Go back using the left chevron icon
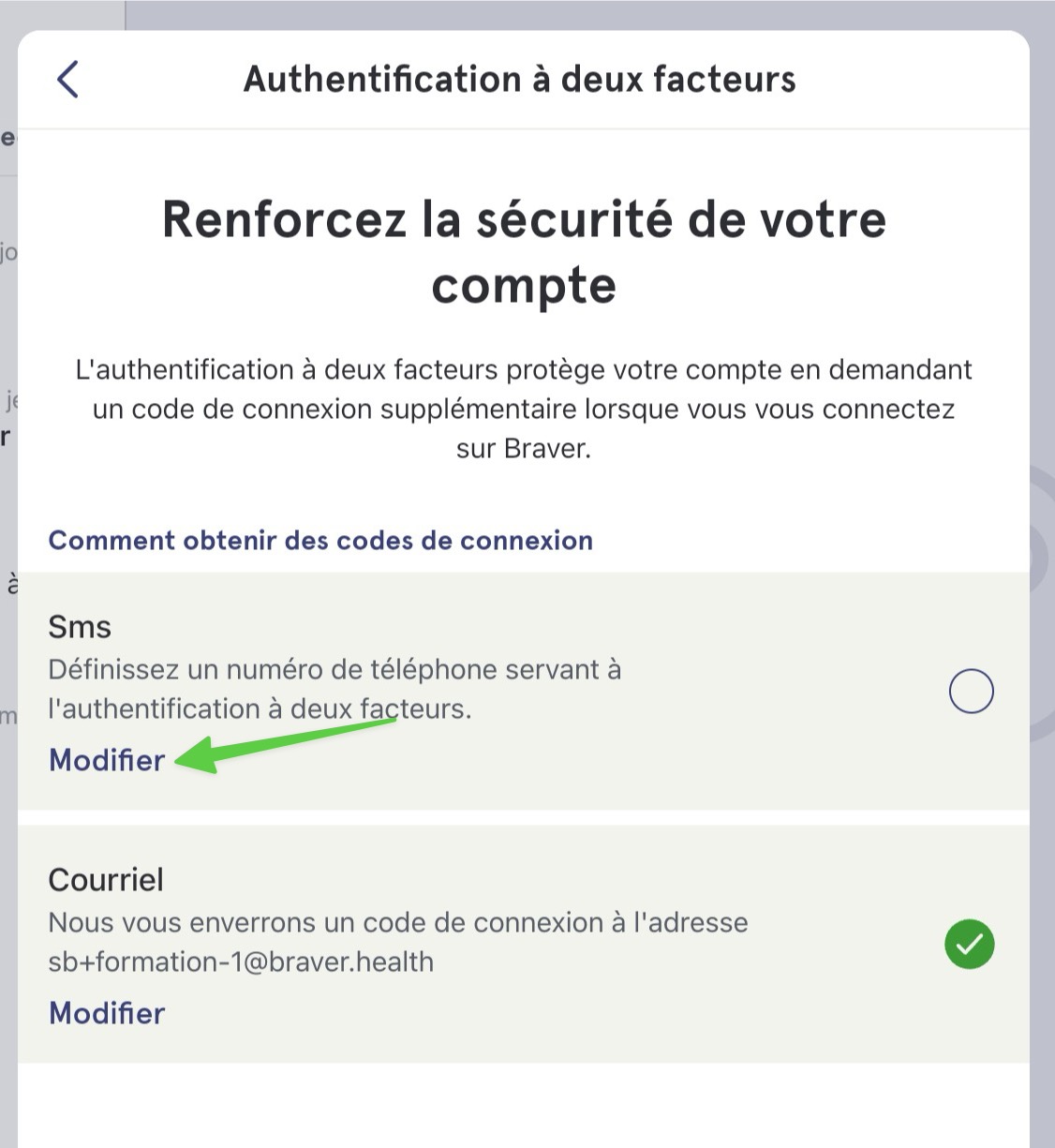This screenshot has width=1055, height=1148. 67,80
